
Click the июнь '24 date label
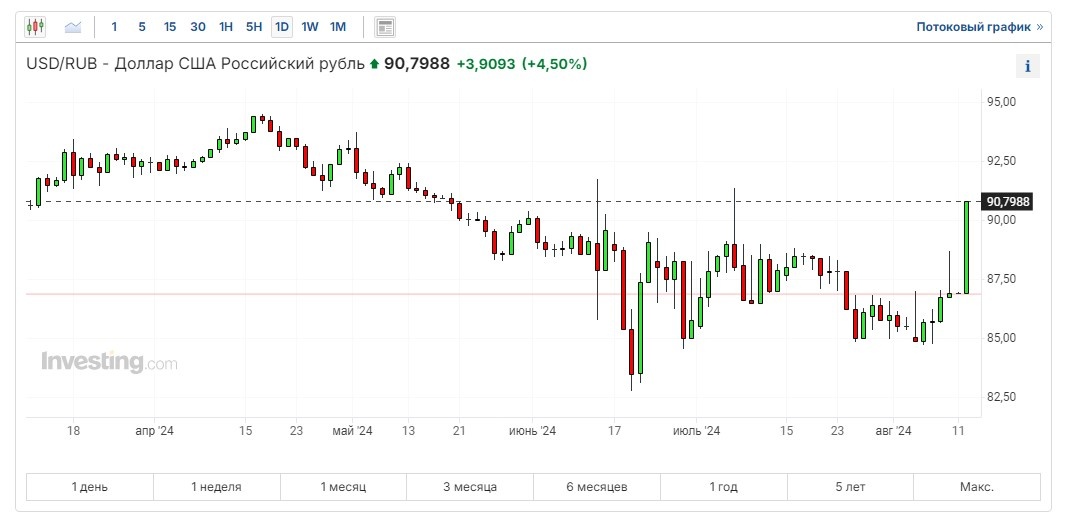click(533, 431)
